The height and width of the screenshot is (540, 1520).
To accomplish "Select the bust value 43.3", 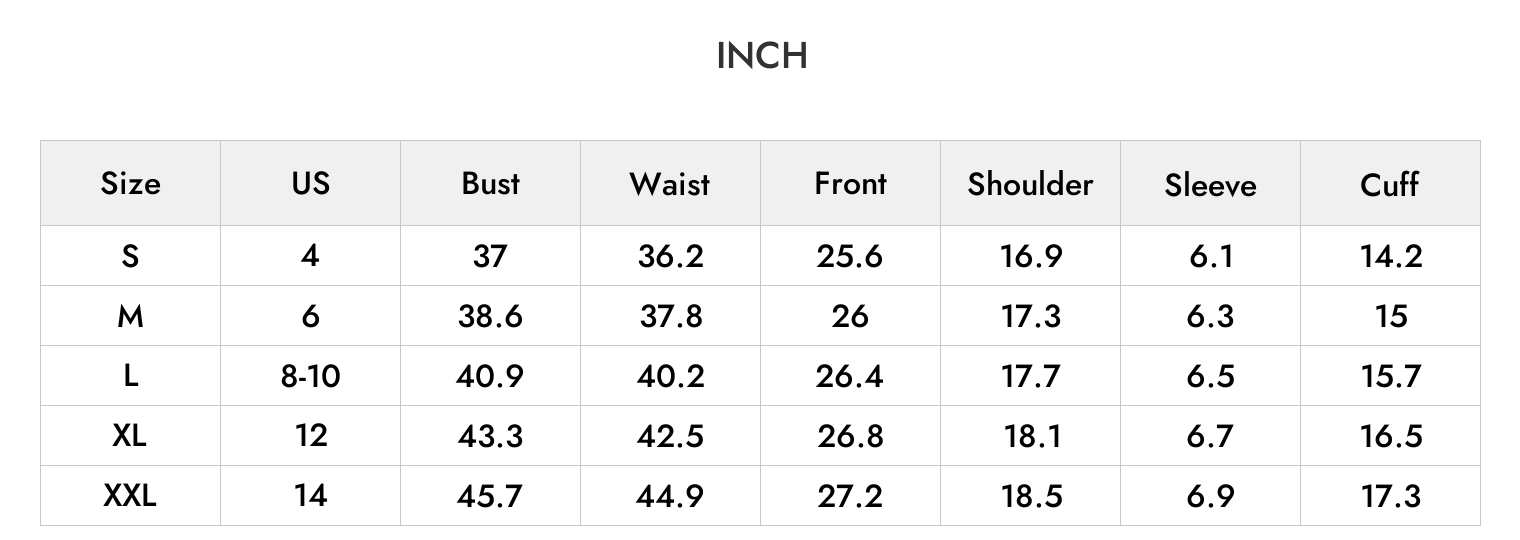I will 490,435.
